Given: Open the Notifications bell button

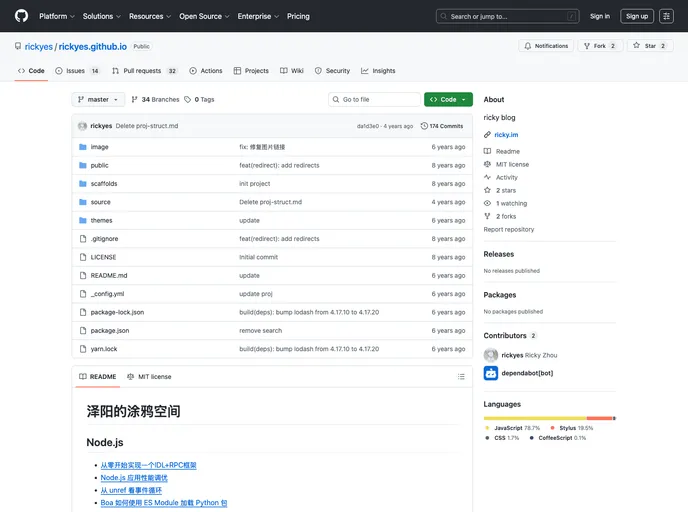Looking at the screenshot, I should 546,46.
